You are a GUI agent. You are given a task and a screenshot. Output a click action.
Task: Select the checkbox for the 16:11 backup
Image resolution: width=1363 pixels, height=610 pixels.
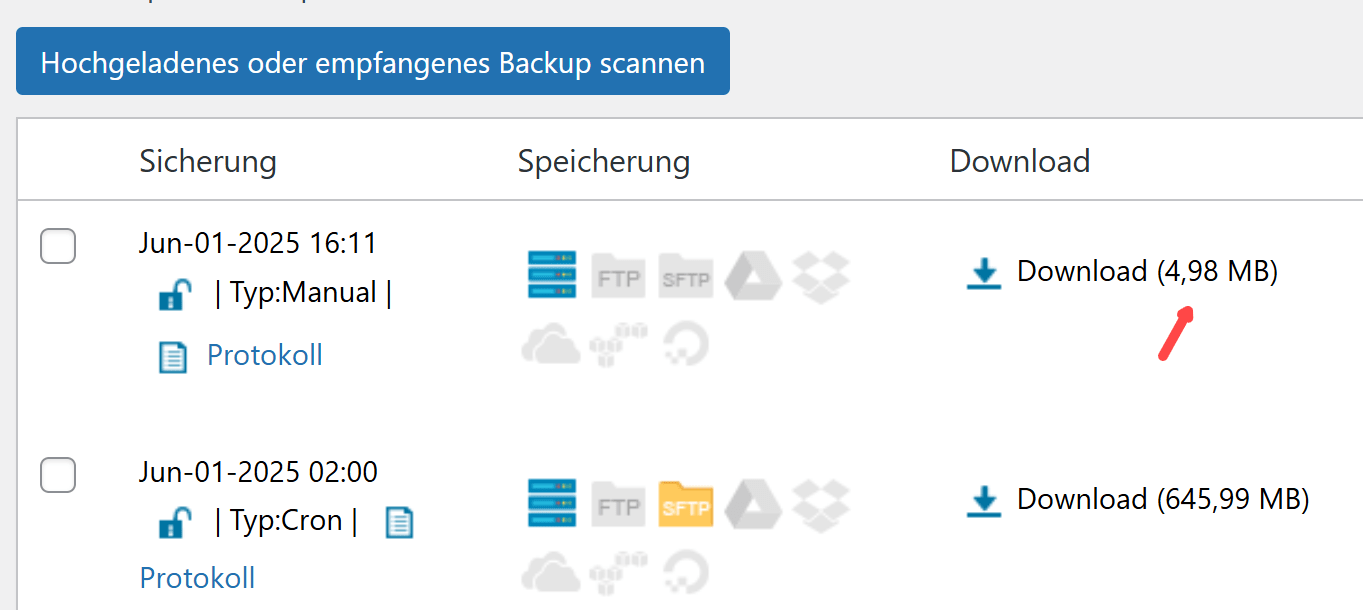point(58,246)
